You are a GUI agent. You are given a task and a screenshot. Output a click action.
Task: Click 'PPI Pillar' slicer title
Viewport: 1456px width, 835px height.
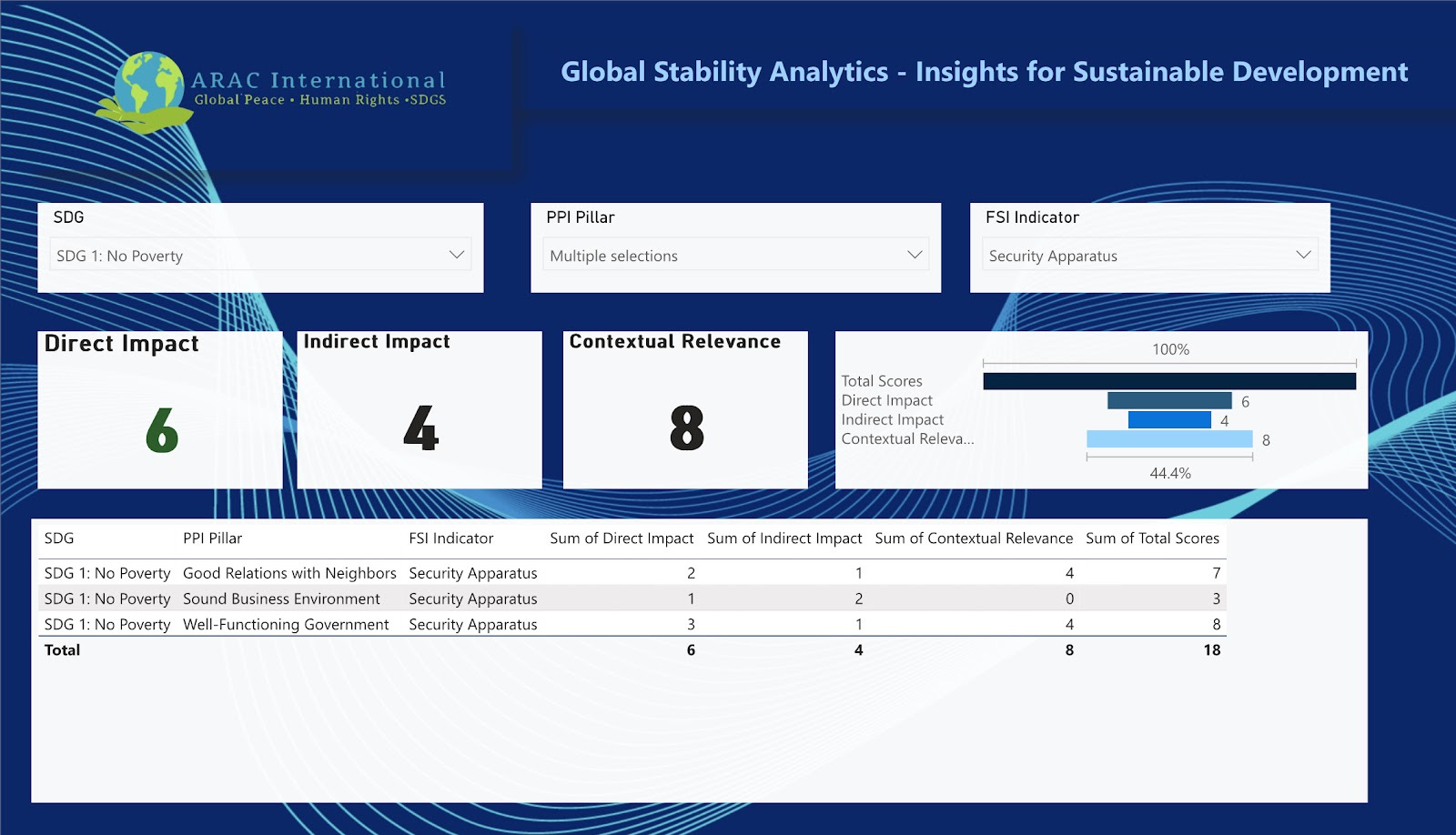580,217
